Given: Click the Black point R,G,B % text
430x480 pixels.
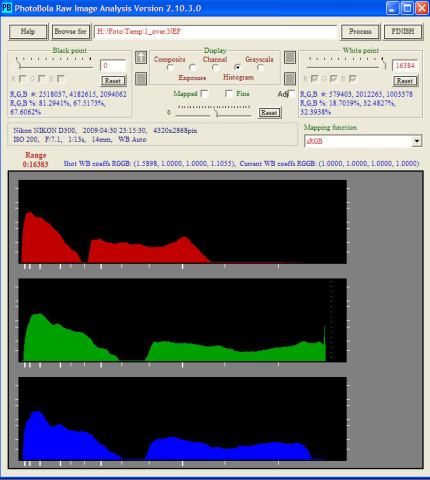Looking at the screenshot, I should click(58, 108).
